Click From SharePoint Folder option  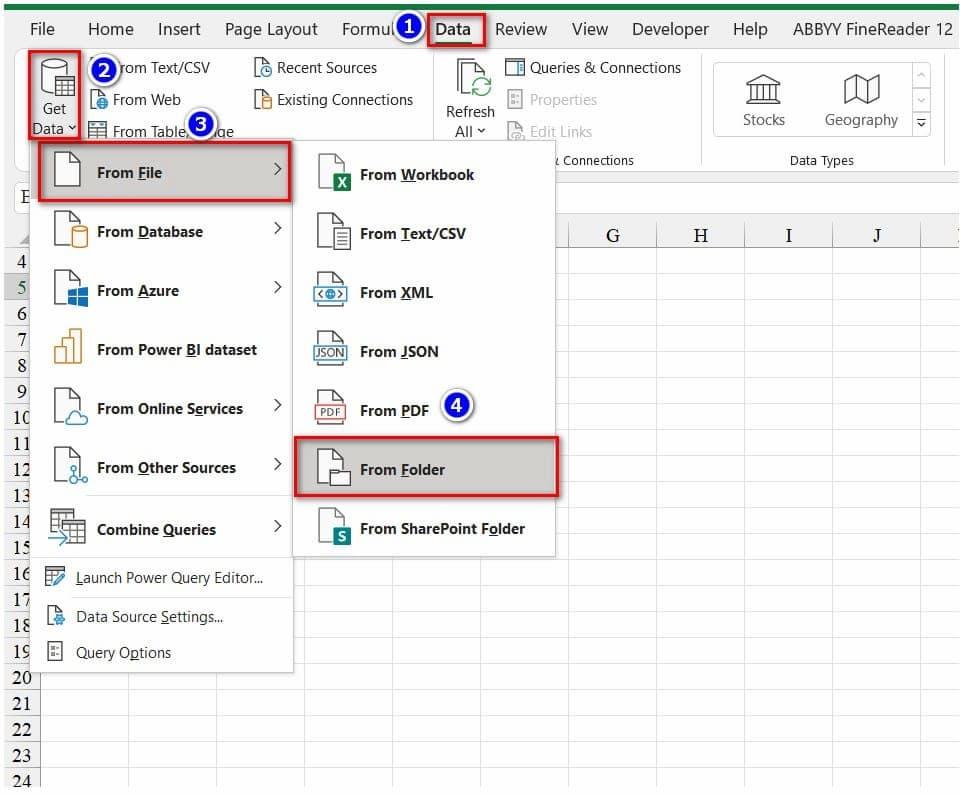tap(441, 529)
